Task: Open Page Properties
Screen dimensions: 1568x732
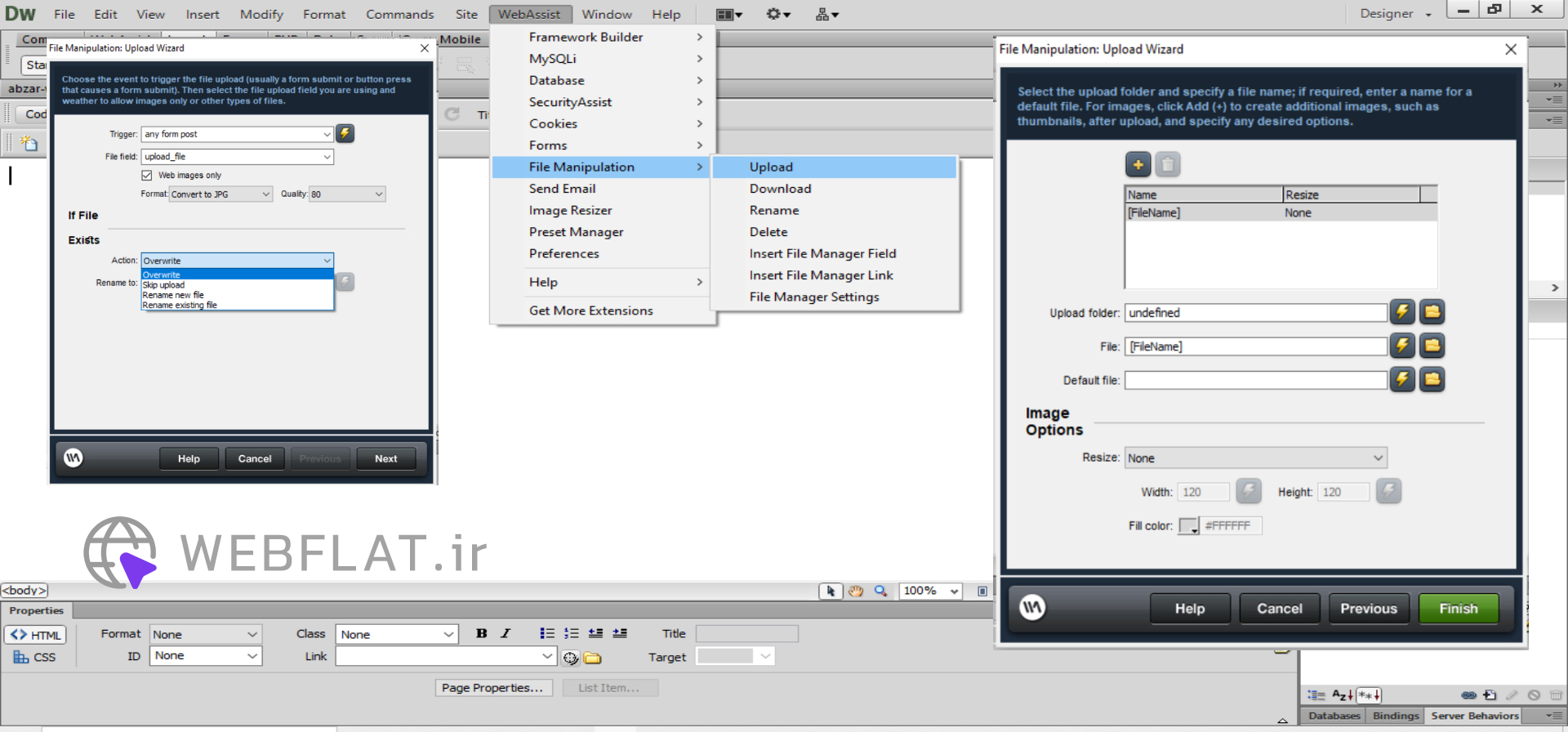Action: pos(492,688)
